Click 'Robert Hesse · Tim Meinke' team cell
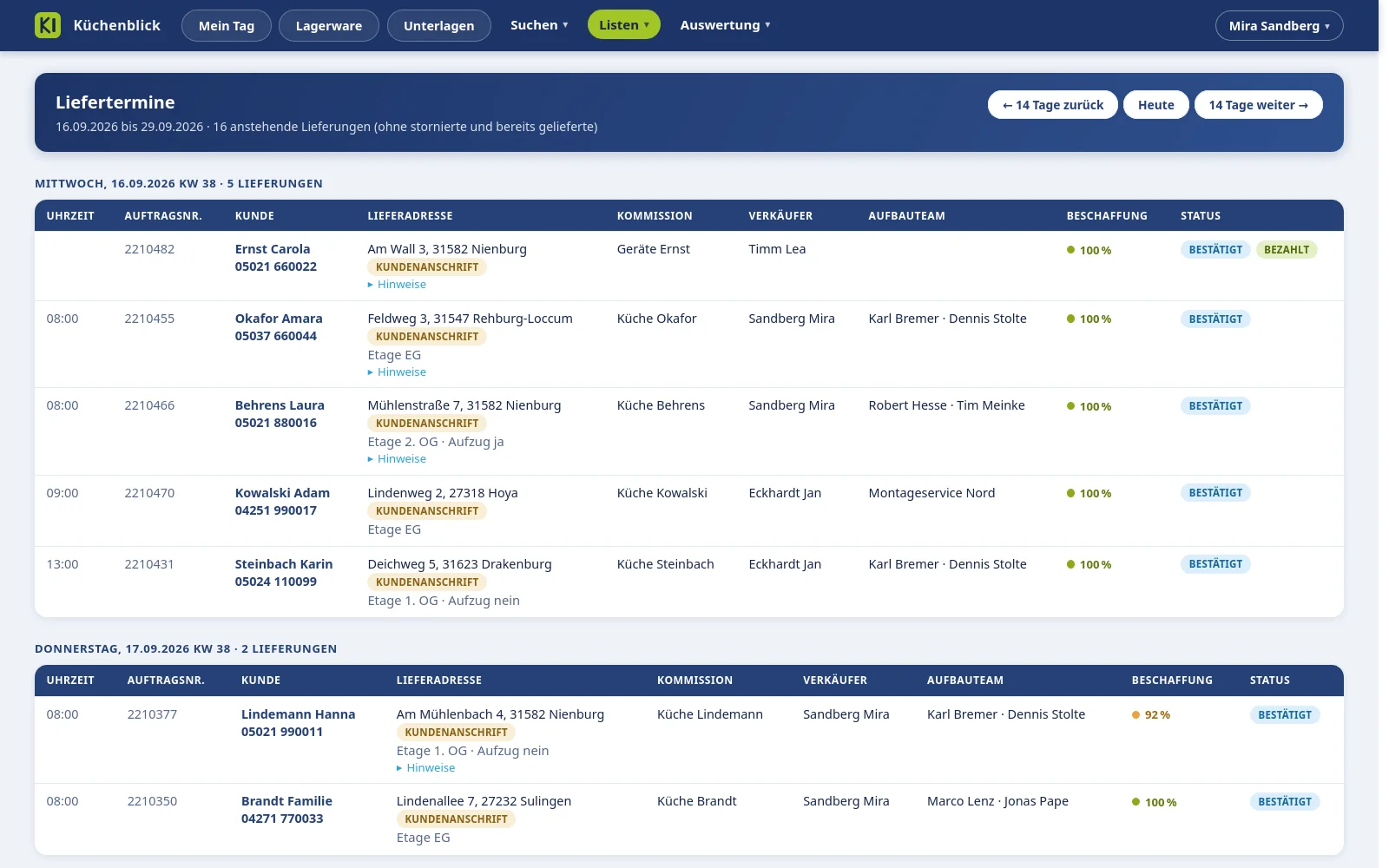The image size is (1389, 868). [x=946, y=405]
